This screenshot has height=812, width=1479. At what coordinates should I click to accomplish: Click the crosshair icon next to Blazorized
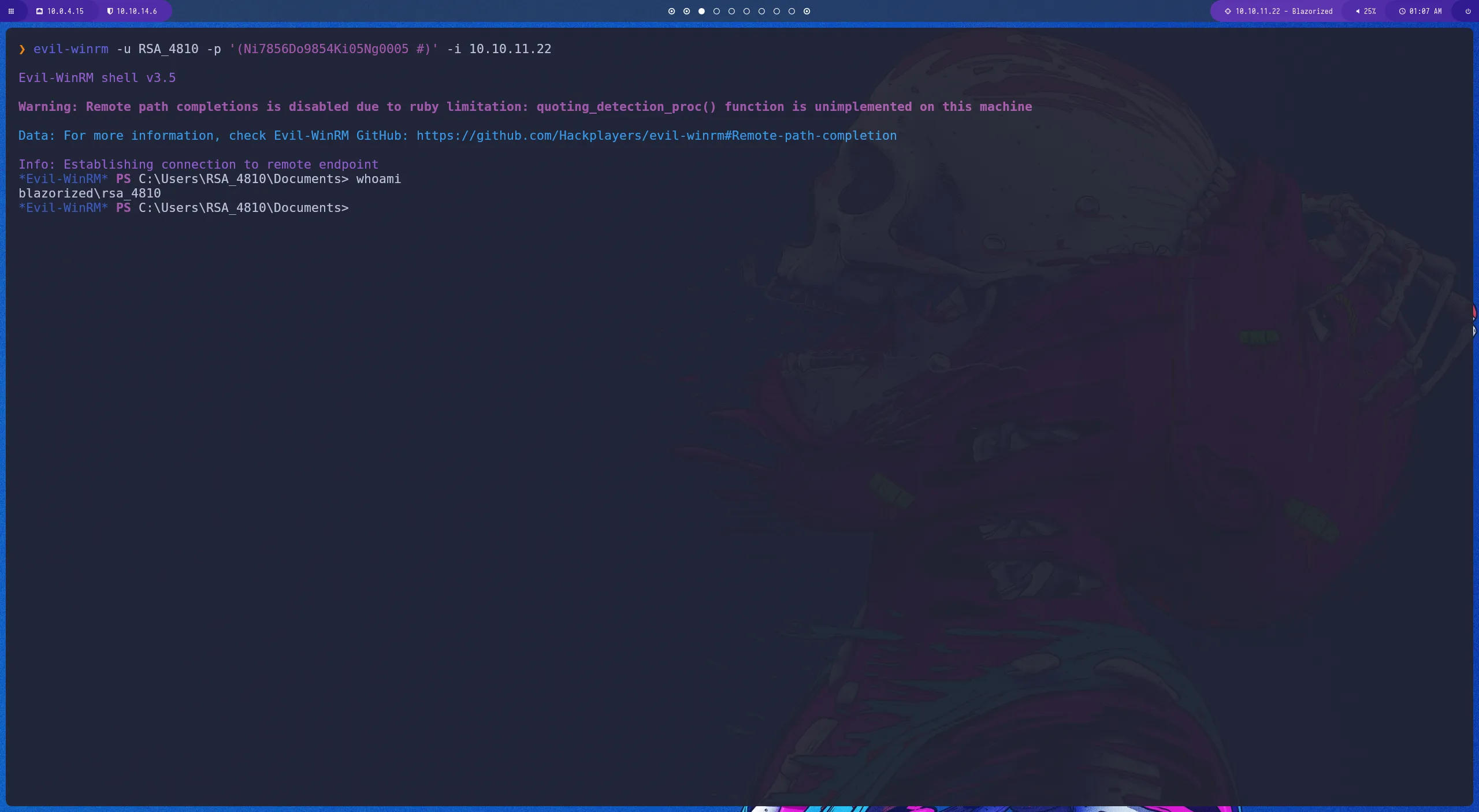click(1227, 11)
